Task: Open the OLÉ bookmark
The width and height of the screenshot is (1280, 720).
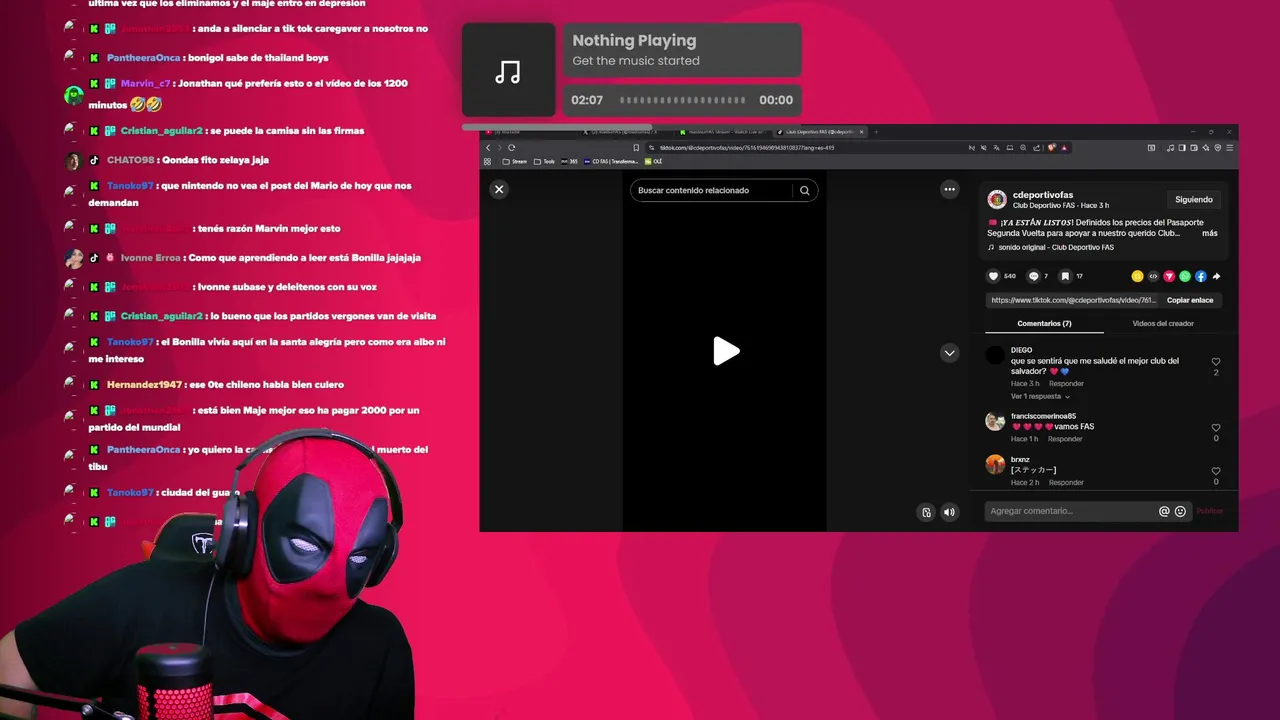Action: pos(653,161)
